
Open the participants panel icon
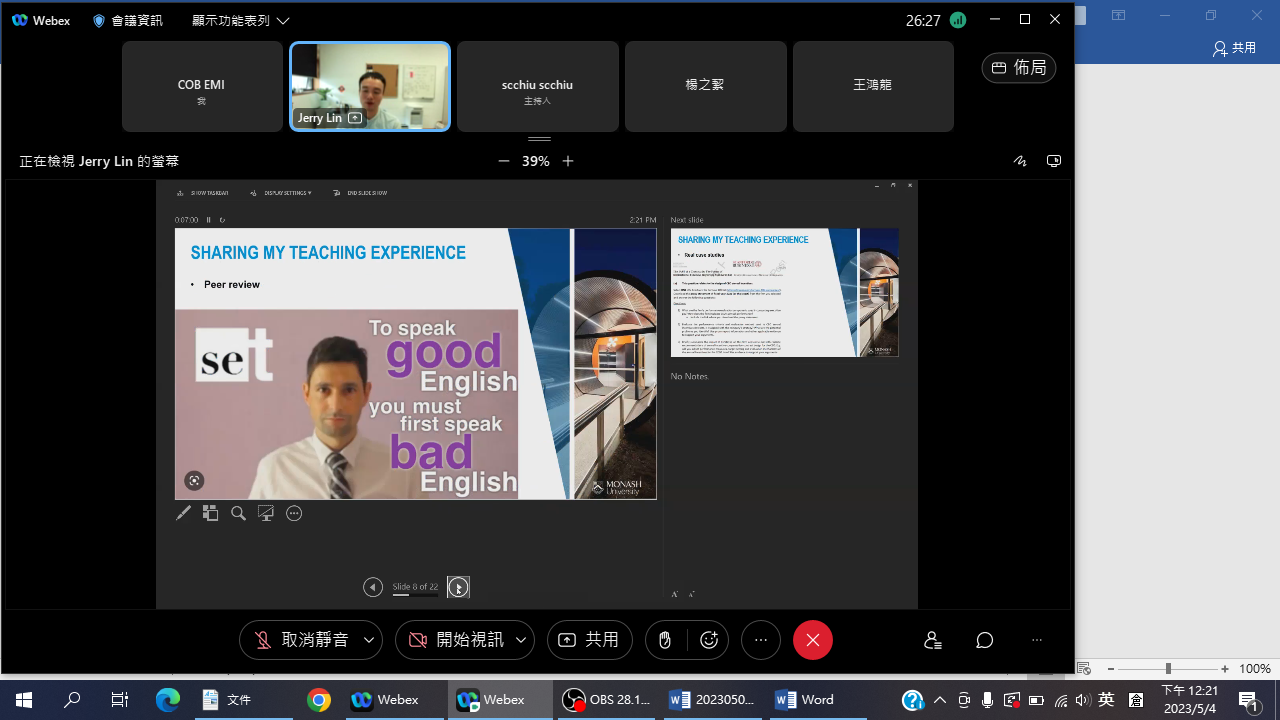click(x=932, y=640)
